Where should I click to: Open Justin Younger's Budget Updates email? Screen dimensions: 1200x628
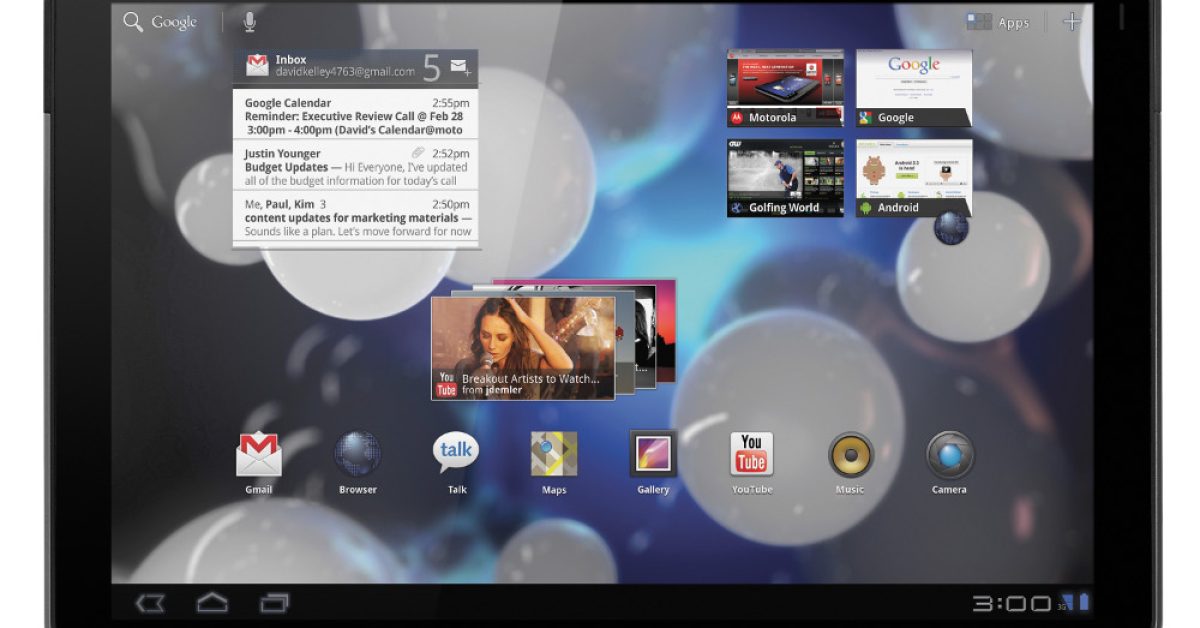pyautogui.click(x=356, y=167)
